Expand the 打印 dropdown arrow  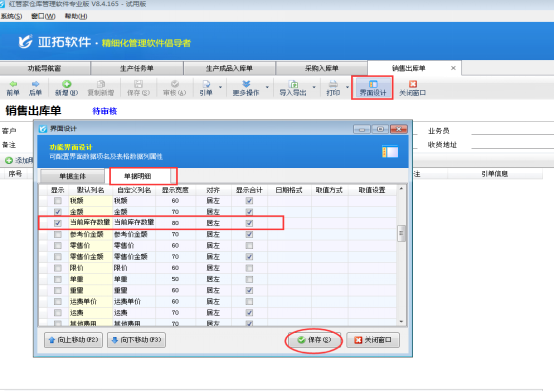pos(347,87)
